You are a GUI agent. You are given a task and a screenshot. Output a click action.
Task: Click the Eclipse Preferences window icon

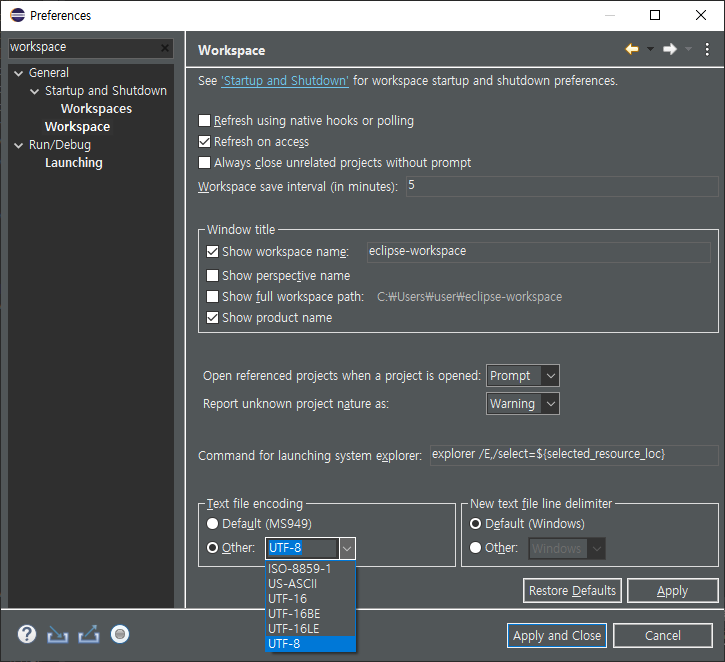(18, 15)
